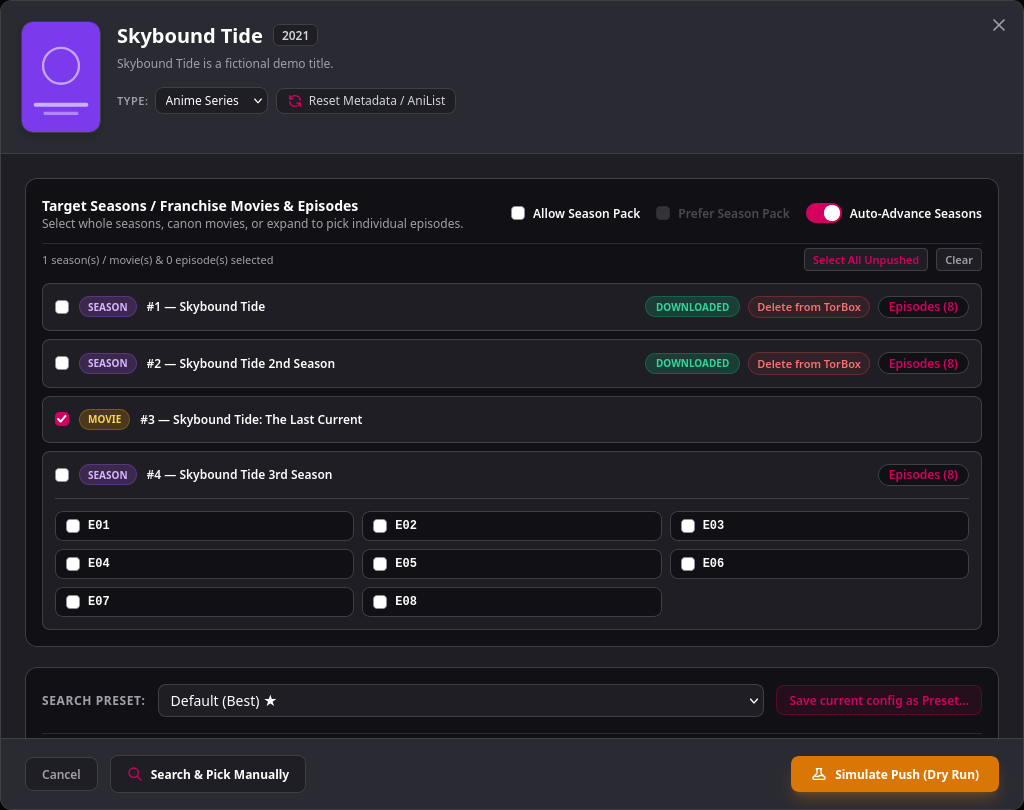
Task: Select episode E06 checkbox
Action: tap(688, 564)
